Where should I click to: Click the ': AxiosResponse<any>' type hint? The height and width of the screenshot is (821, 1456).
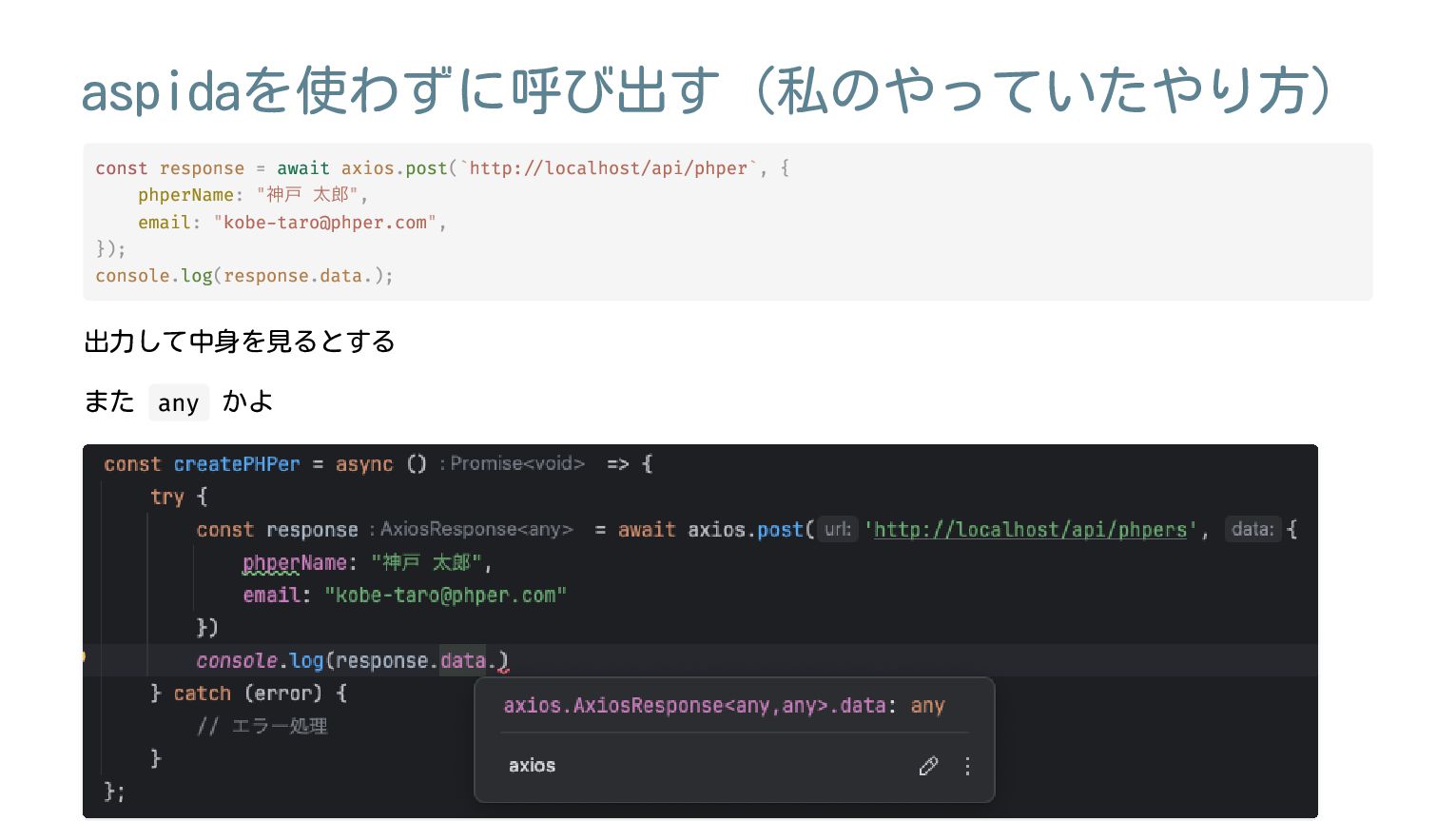click(471, 529)
